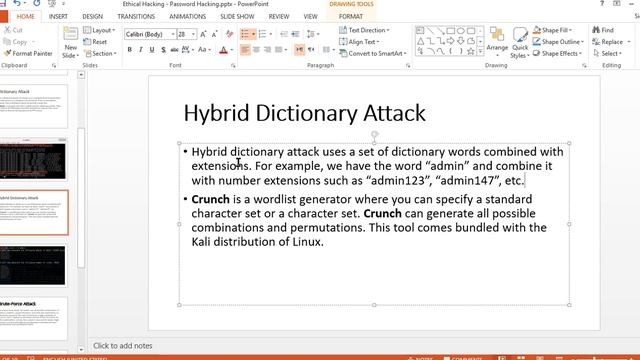
Task: Open the Shape Outline dropdown
Action: pyautogui.click(x=558, y=42)
